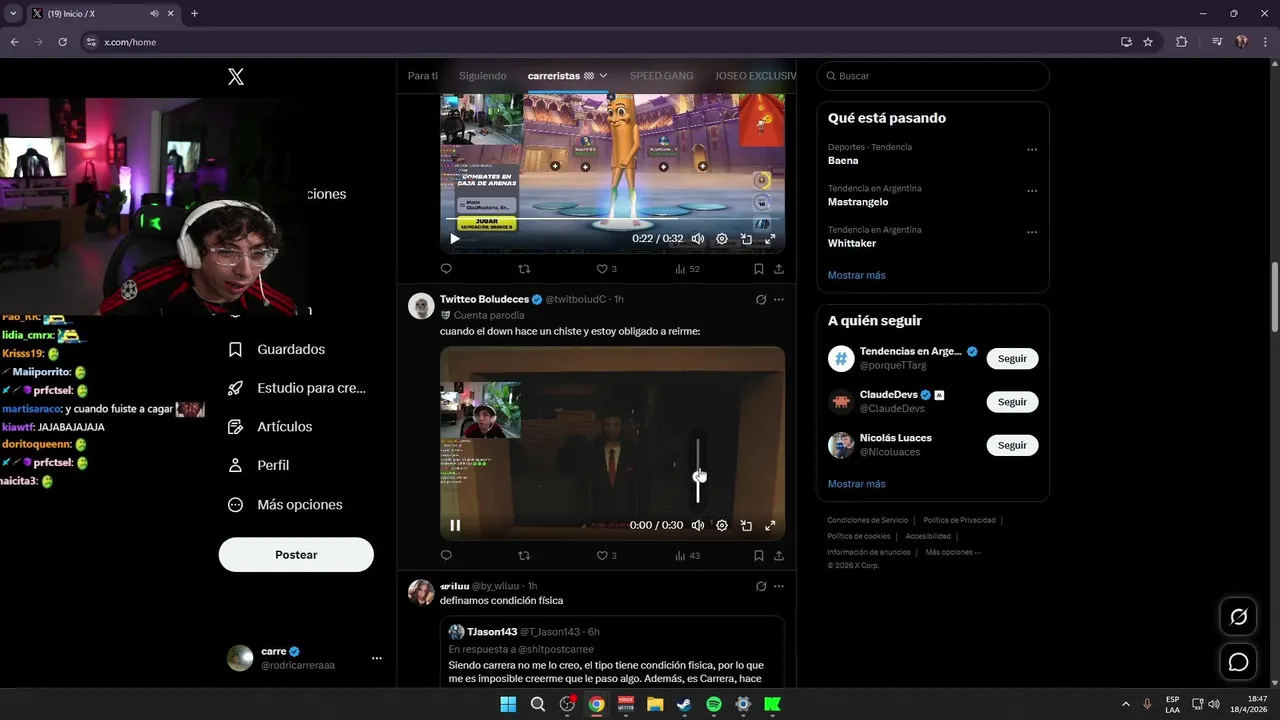Screen dimensions: 1280x720
Task: Repost the Twitteo Boludeces post
Action: coord(524,556)
